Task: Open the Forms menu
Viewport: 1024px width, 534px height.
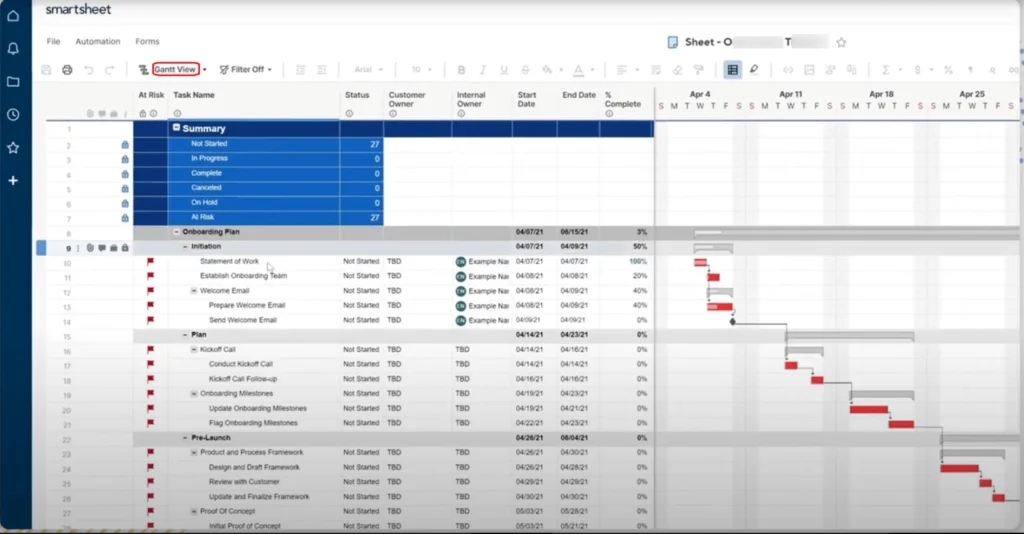Action: [x=147, y=42]
